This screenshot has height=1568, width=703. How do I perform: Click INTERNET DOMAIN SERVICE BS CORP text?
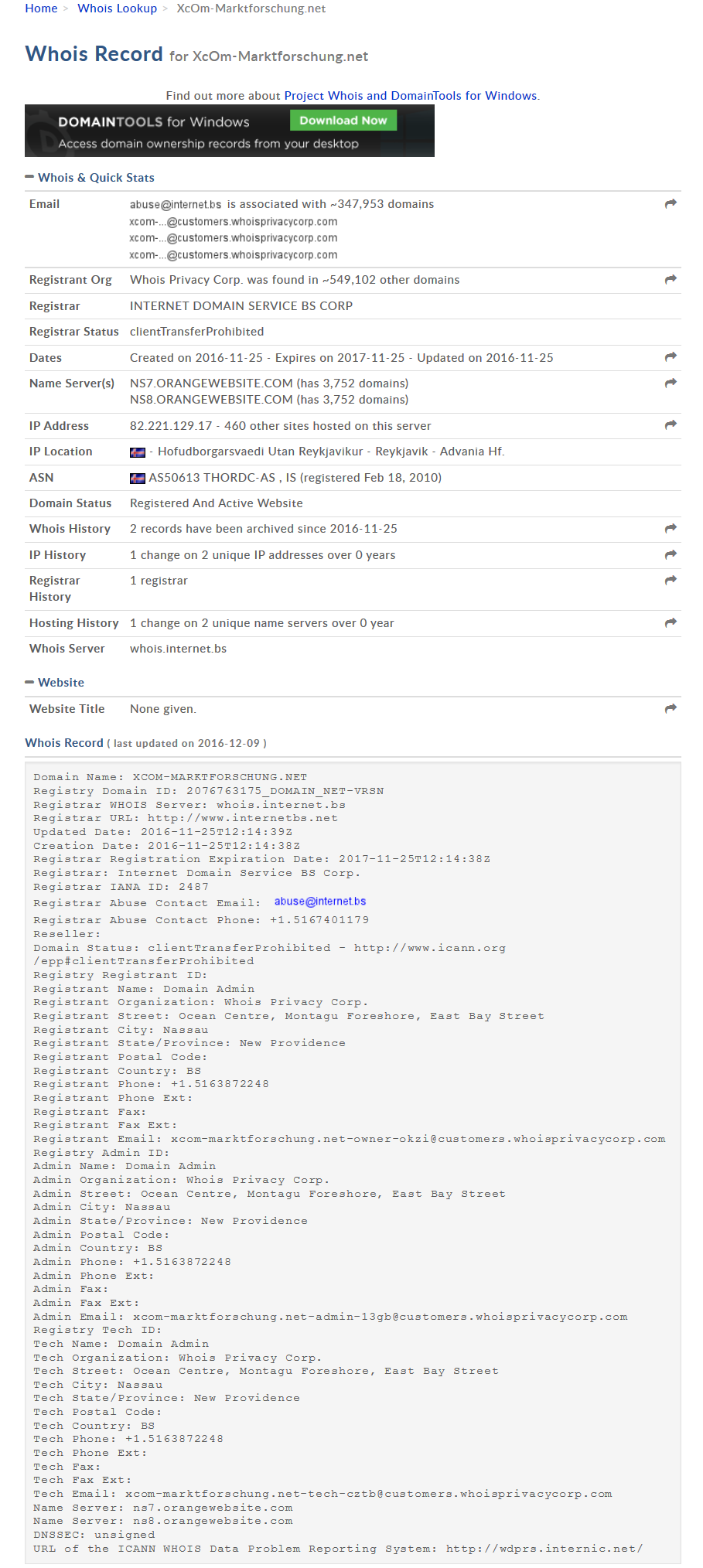pyautogui.click(x=241, y=306)
